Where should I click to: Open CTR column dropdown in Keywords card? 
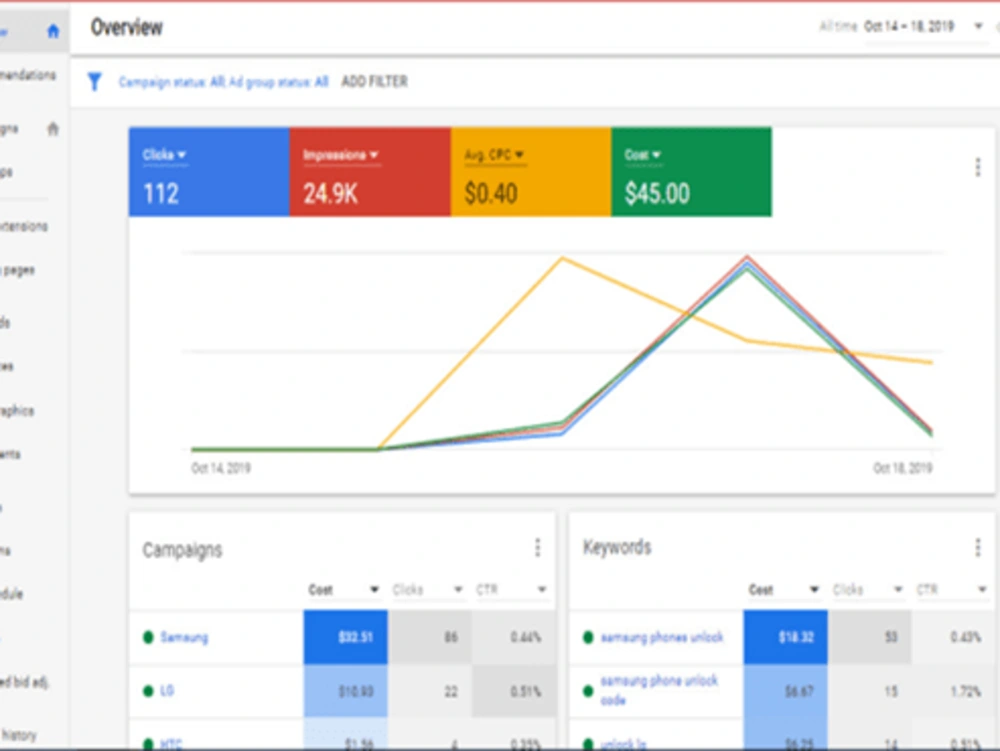[x=982, y=590]
